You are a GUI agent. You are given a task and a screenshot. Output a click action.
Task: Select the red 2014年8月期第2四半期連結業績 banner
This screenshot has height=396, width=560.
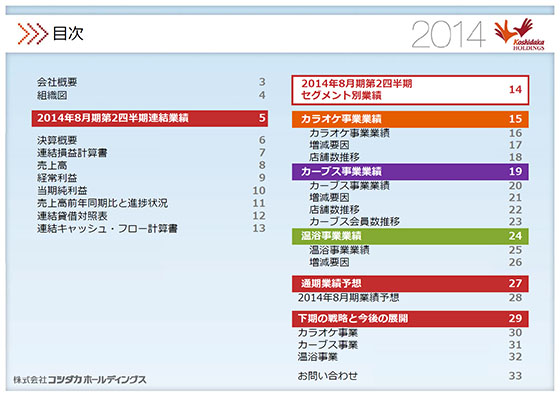point(150,118)
